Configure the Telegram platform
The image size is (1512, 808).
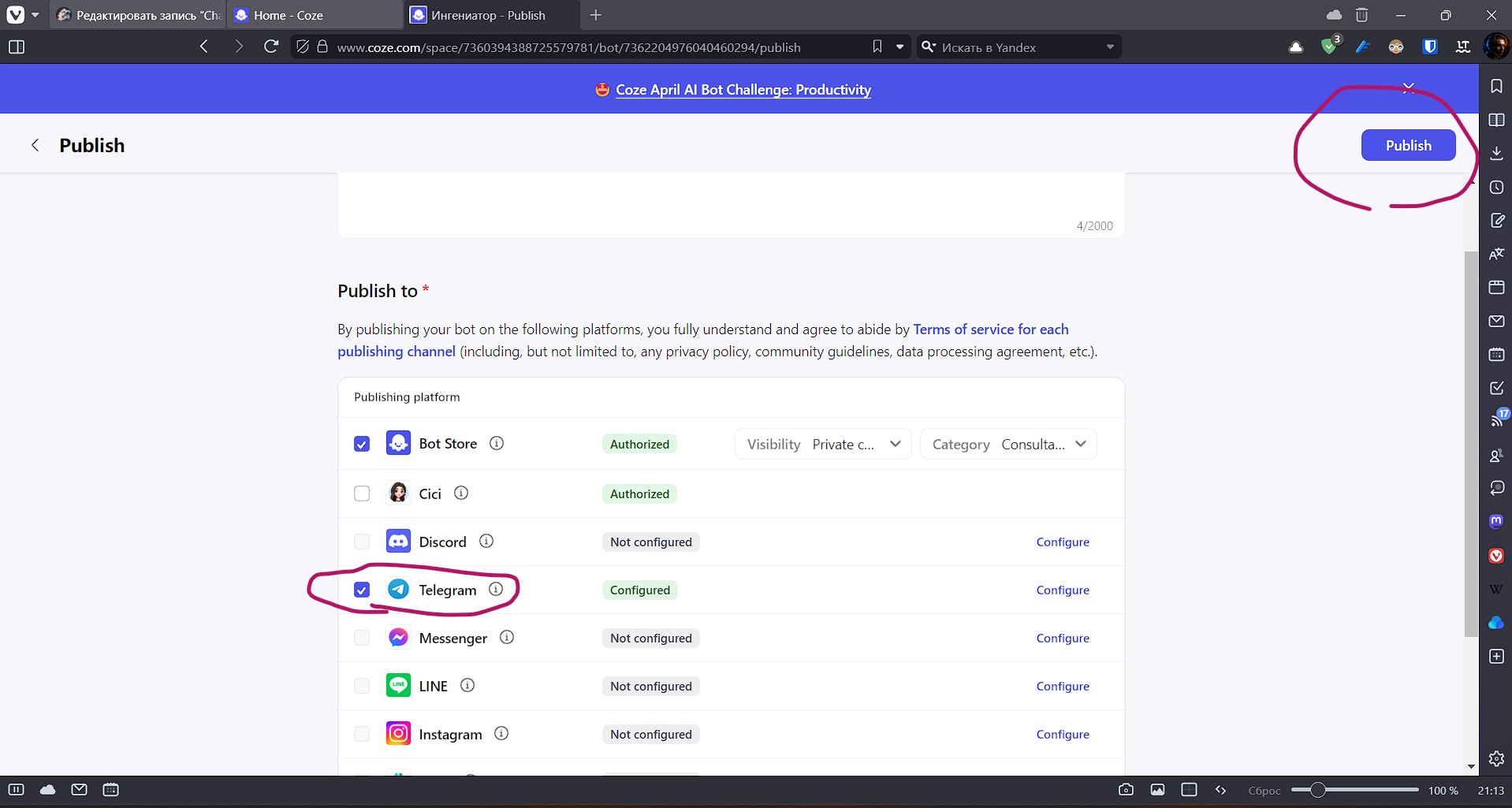pos(1063,590)
